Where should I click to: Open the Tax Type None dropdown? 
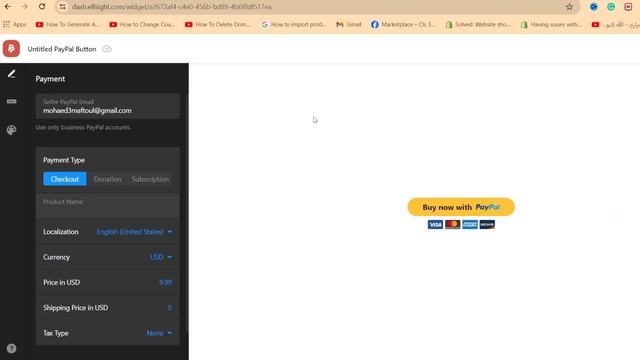(159, 333)
